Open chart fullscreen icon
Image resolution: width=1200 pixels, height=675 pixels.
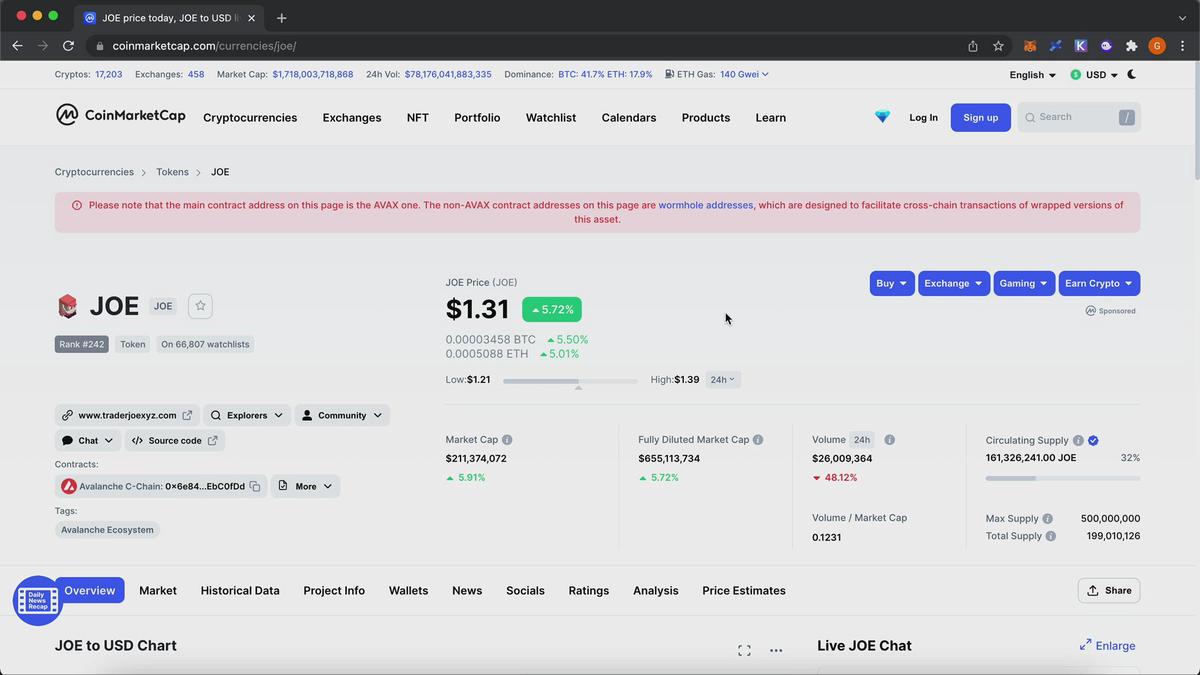(x=744, y=650)
